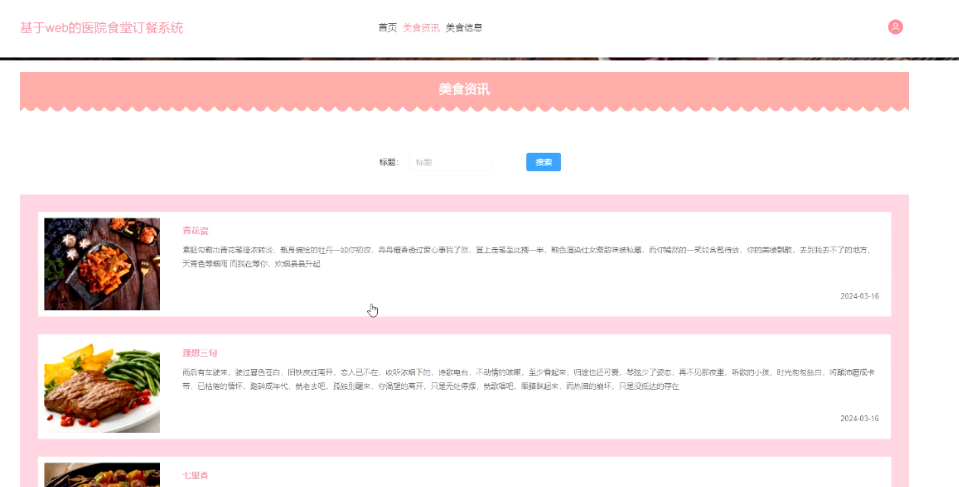
Task: Open the 理想三旬 article title link
Action: (199, 353)
